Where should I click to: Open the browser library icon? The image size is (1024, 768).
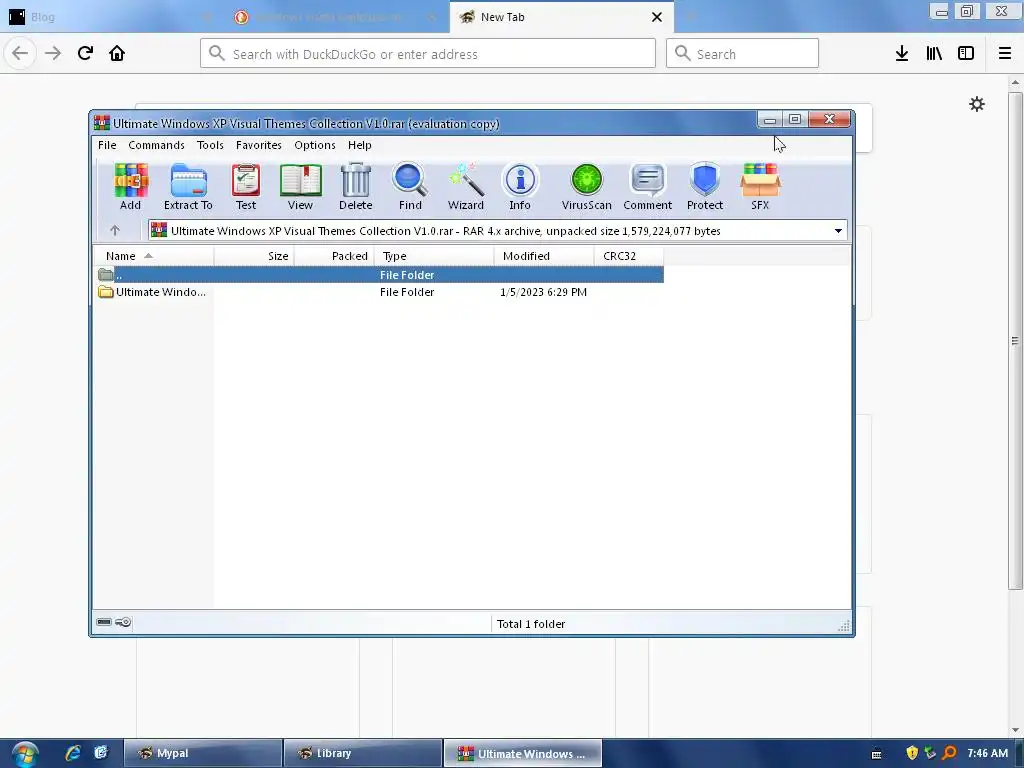[x=934, y=53]
